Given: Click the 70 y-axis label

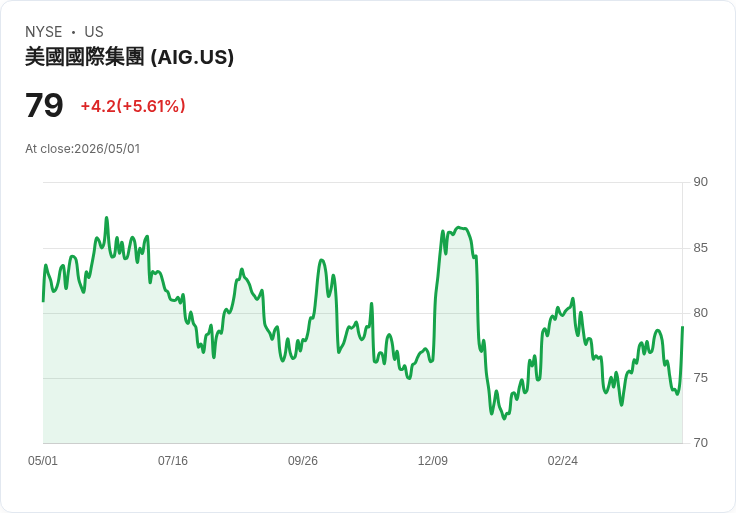Looking at the screenshot, I should (700, 443).
